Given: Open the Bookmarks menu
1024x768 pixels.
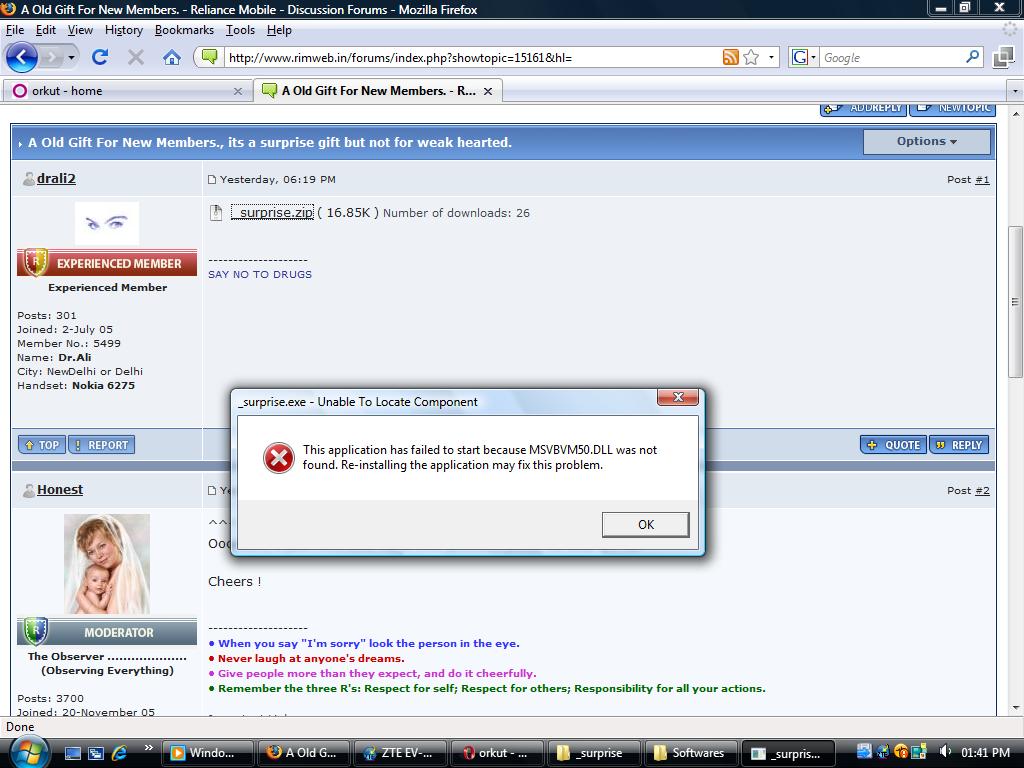Looking at the screenshot, I should coord(184,30).
